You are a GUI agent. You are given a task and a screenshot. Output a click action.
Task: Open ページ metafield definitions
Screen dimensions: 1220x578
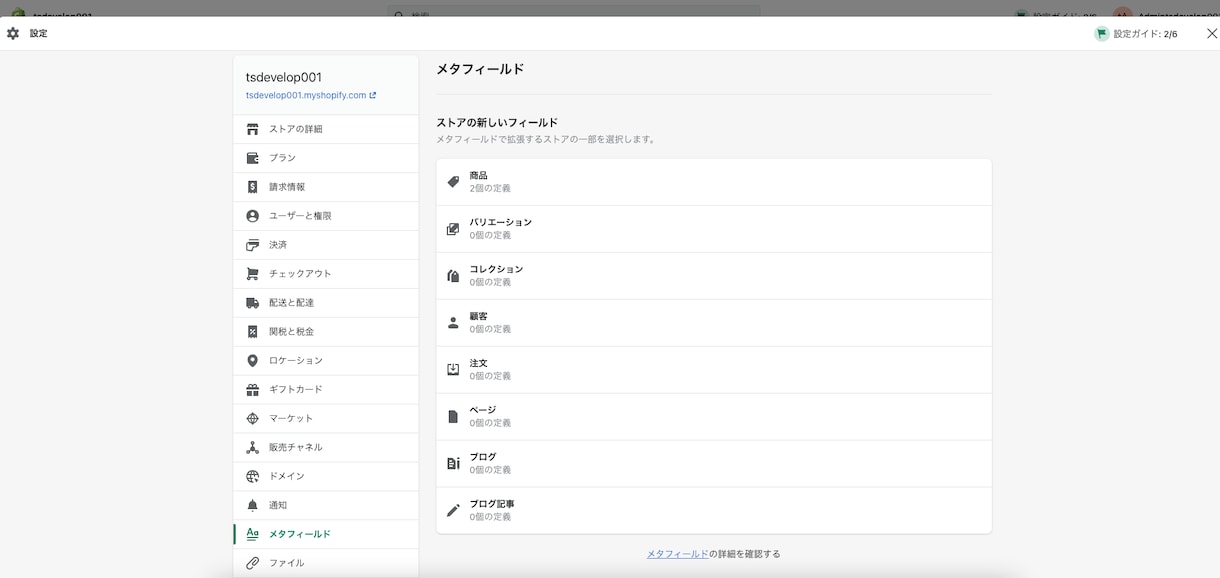click(714, 417)
